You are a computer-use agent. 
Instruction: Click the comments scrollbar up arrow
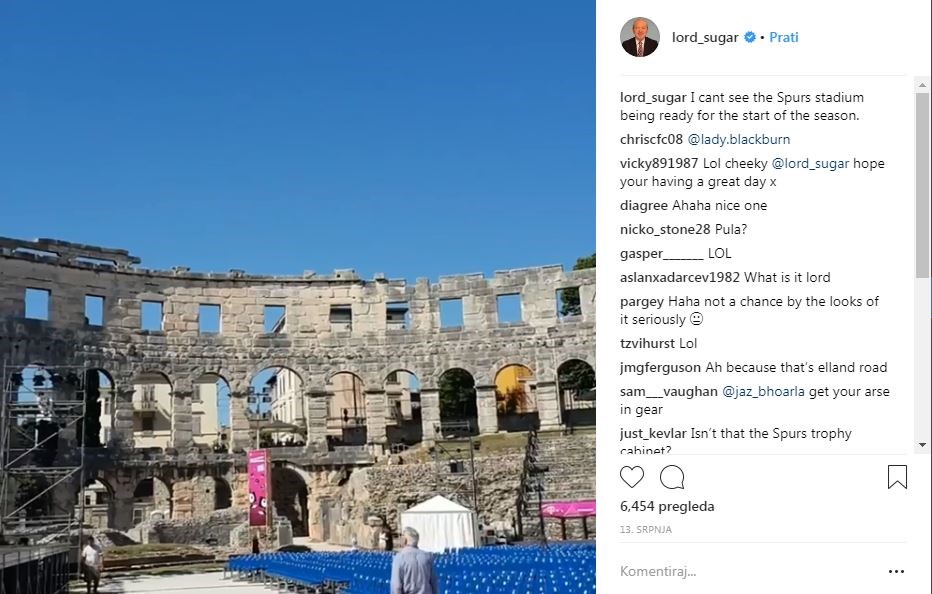coord(922,86)
